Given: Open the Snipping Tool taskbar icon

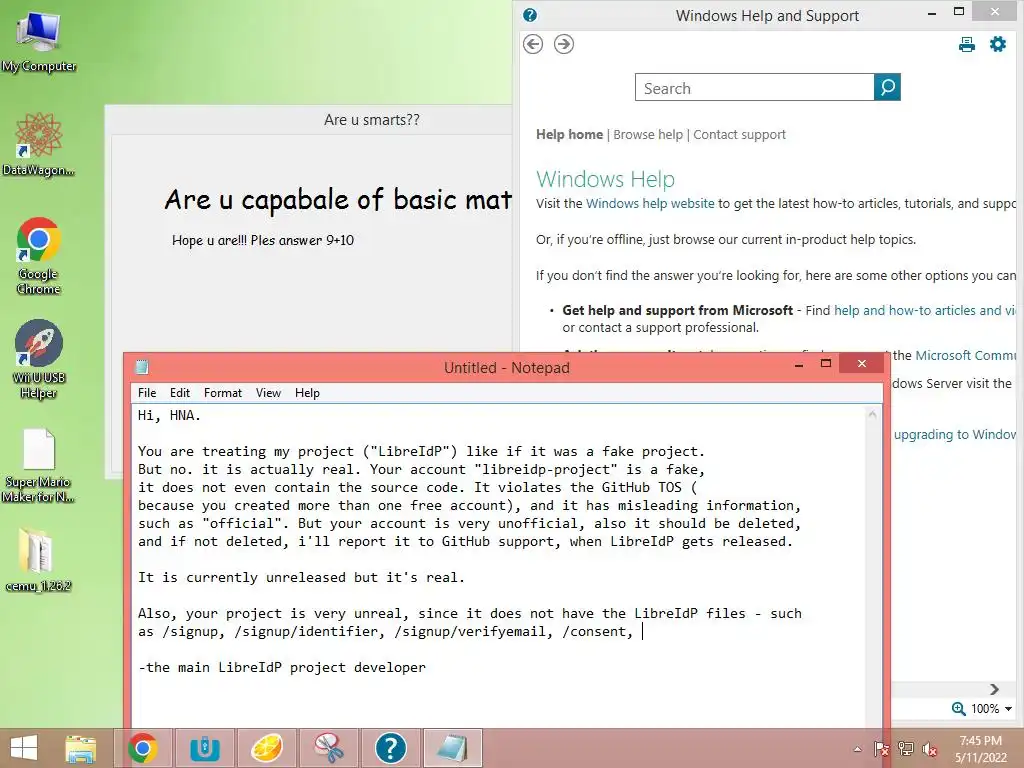Looking at the screenshot, I should point(328,748).
